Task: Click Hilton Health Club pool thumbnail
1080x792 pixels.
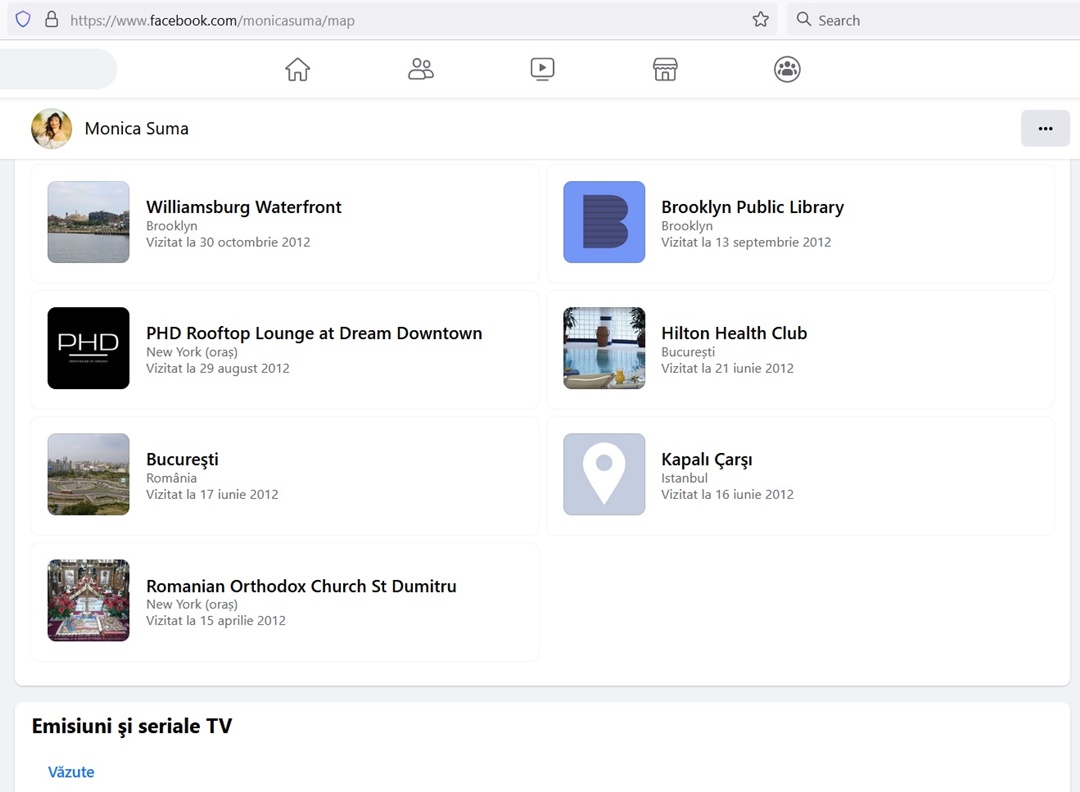Action: pyautogui.click(x=604, y=348)
